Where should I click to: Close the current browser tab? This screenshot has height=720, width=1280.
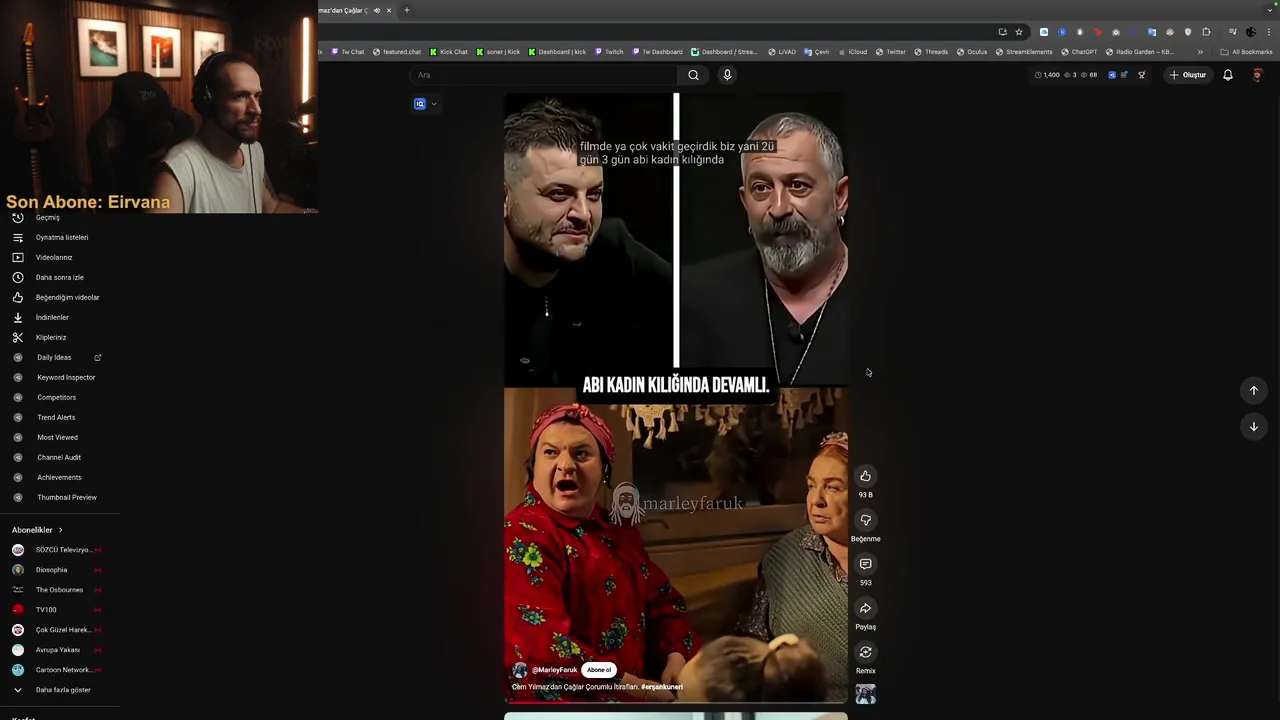tap(389, 10)
